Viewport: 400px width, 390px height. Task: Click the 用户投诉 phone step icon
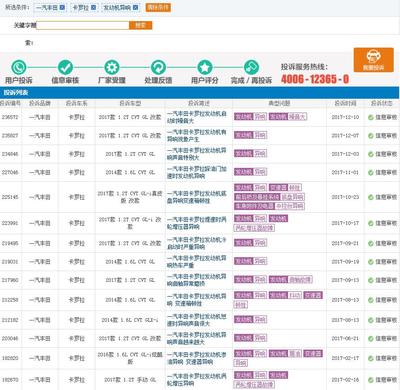(19, 67)
